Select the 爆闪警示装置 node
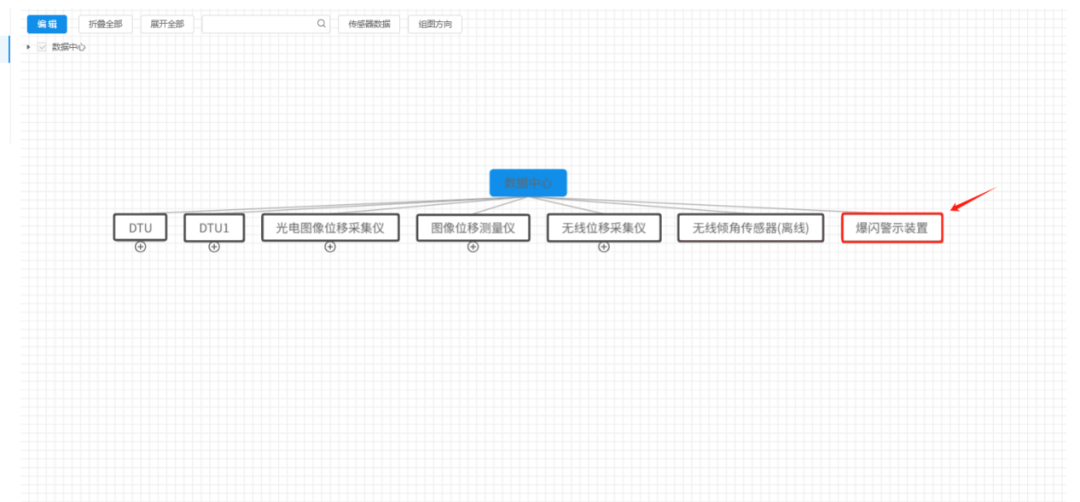This screenshot has width=1080, height=502. point(891,228)
